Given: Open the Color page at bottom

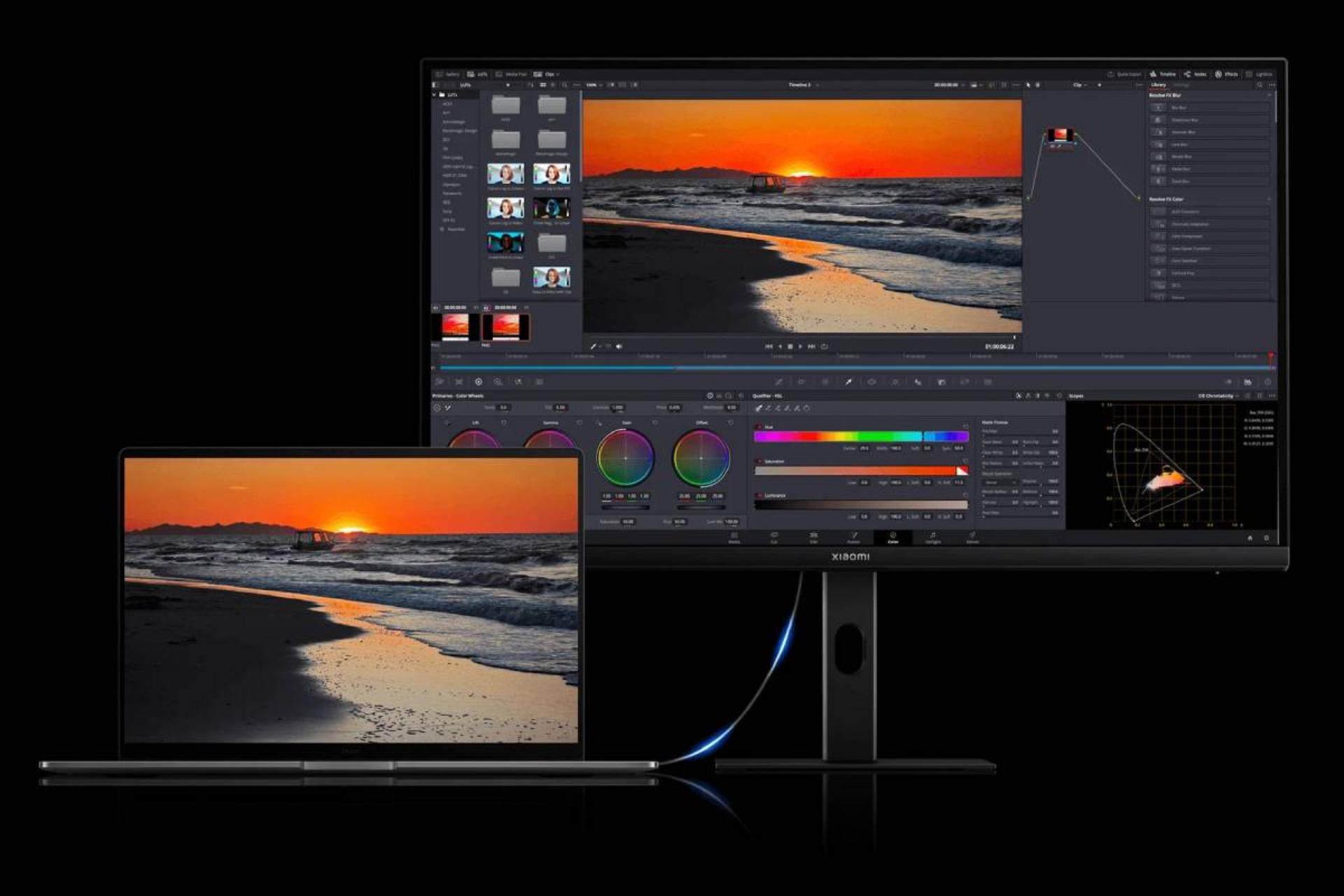Looking at the screenshot, I should coord(892,538).
